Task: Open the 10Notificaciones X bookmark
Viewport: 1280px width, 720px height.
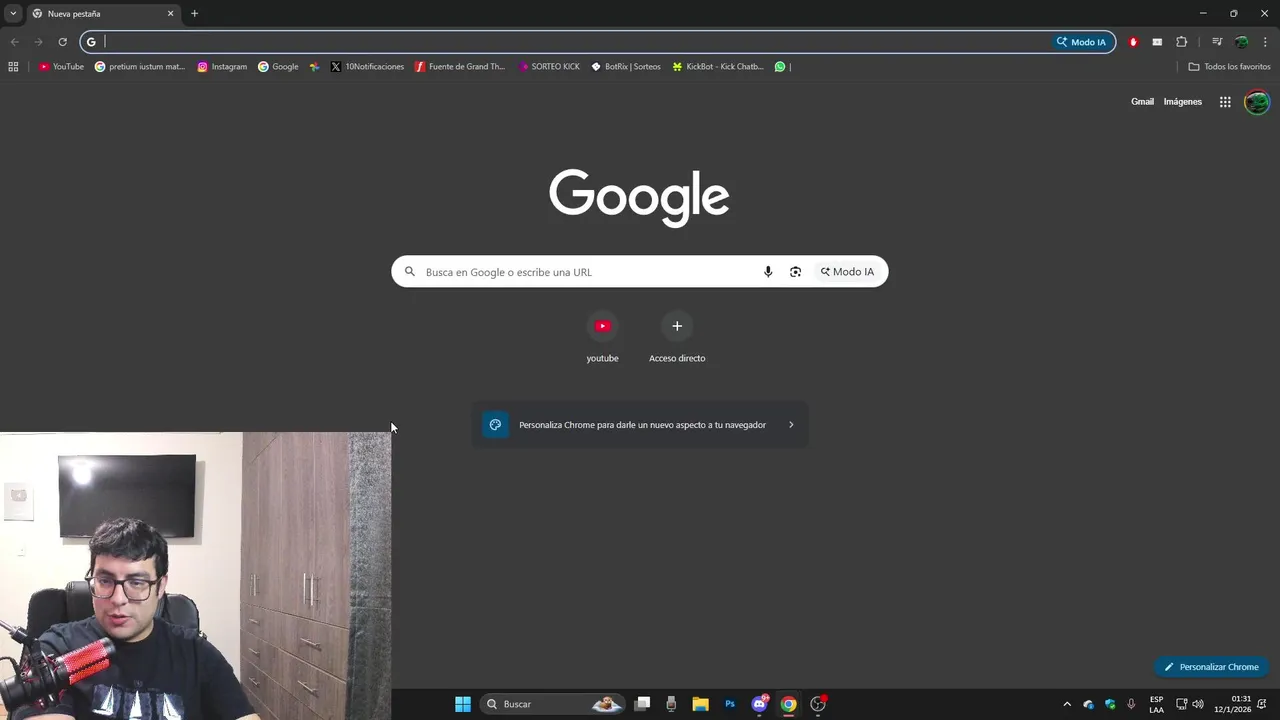Action: point(367,67)
